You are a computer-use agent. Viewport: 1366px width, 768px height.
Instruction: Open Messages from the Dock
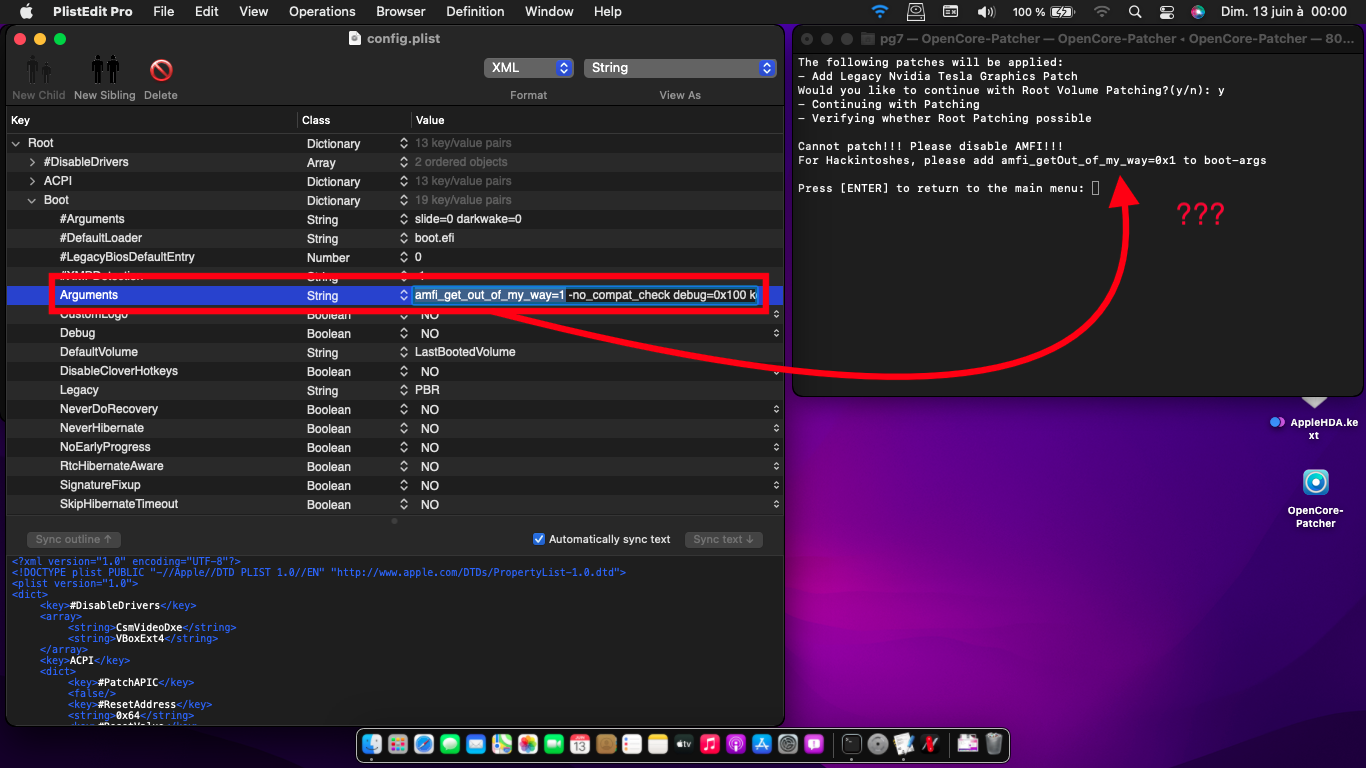(450, 744)
